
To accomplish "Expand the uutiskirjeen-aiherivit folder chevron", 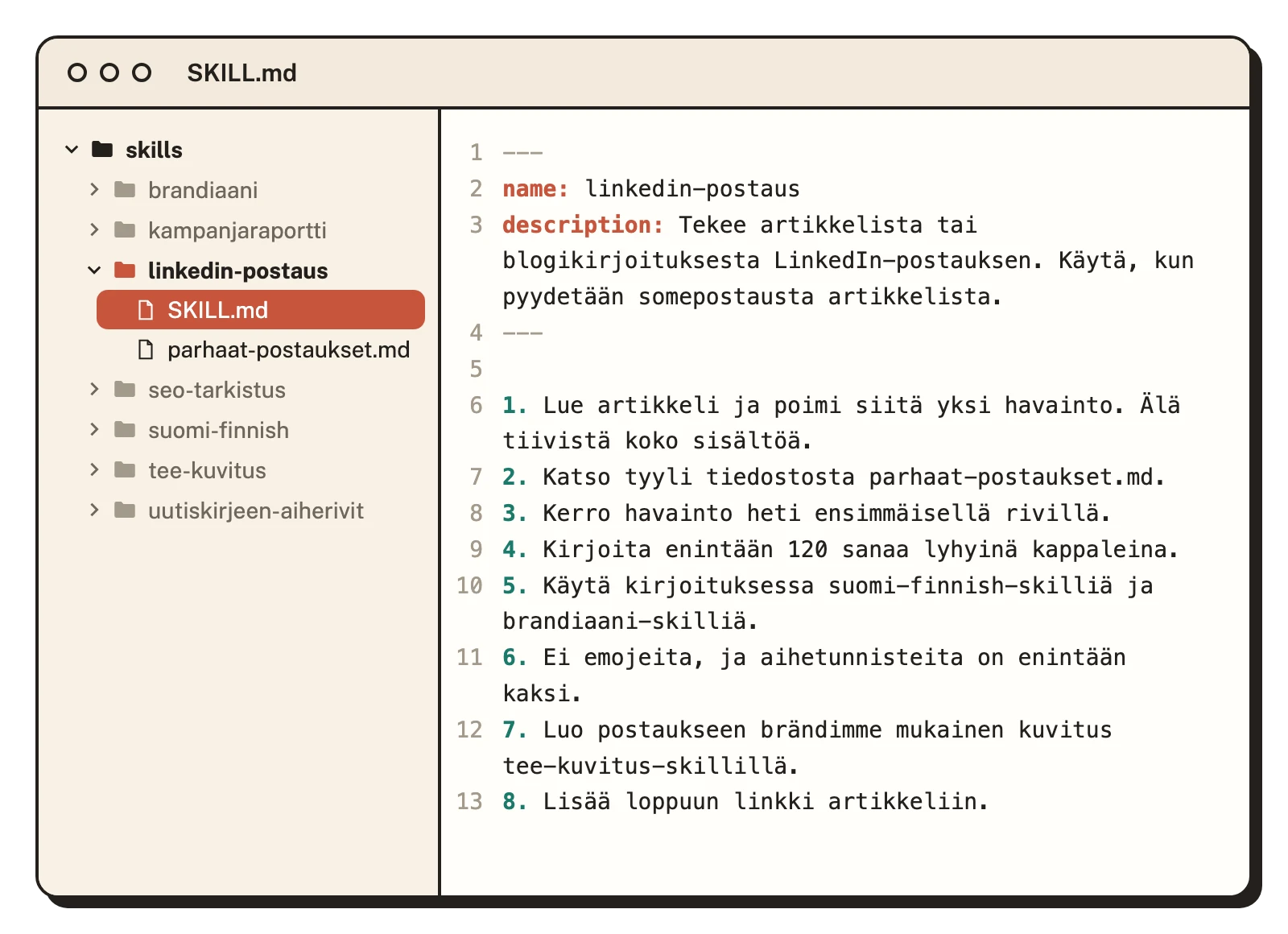I will [94, 510].
